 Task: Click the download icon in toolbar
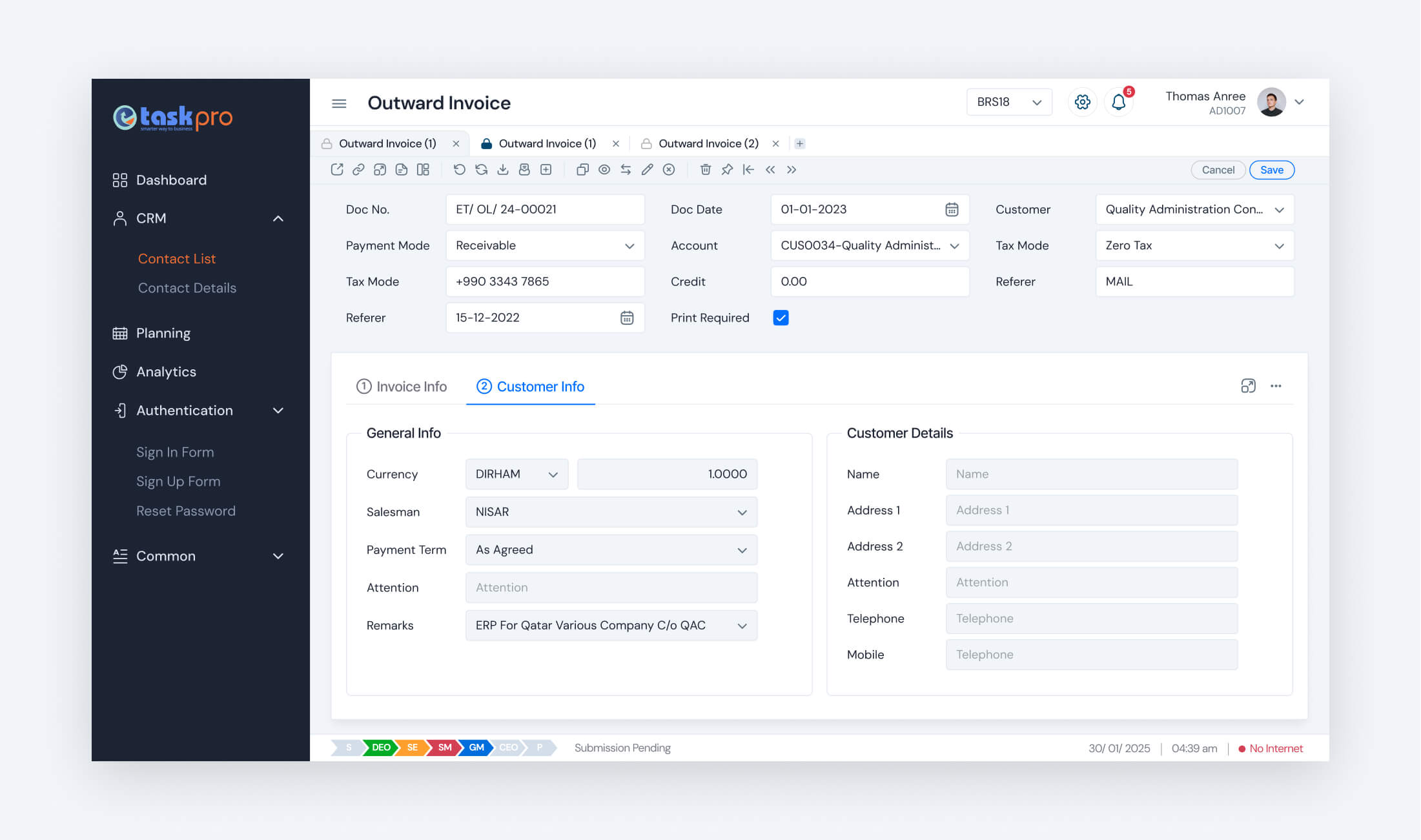503,170
